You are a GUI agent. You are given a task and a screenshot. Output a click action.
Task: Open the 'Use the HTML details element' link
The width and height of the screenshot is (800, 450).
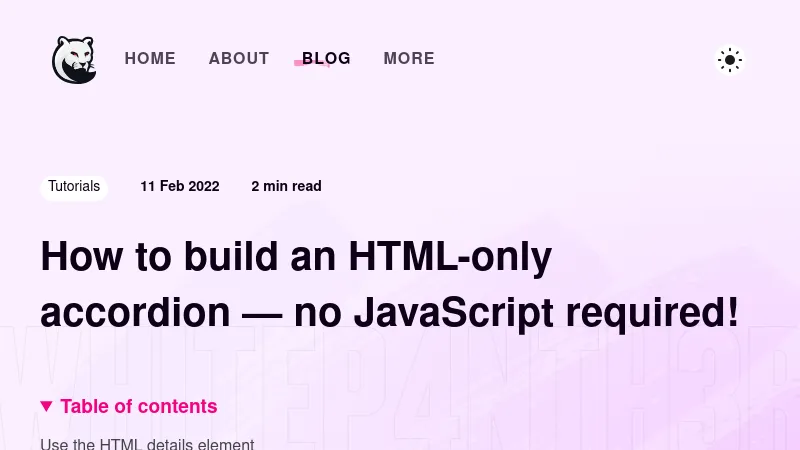(147, 443)
